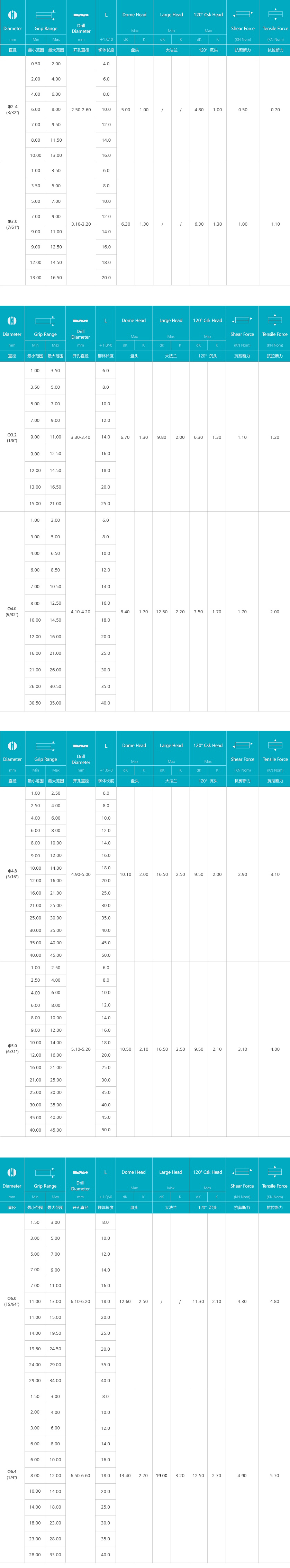290x1568 pixels.
Task: Click the Shear Force label in the Φ6.0 table
Action: 242,1186
